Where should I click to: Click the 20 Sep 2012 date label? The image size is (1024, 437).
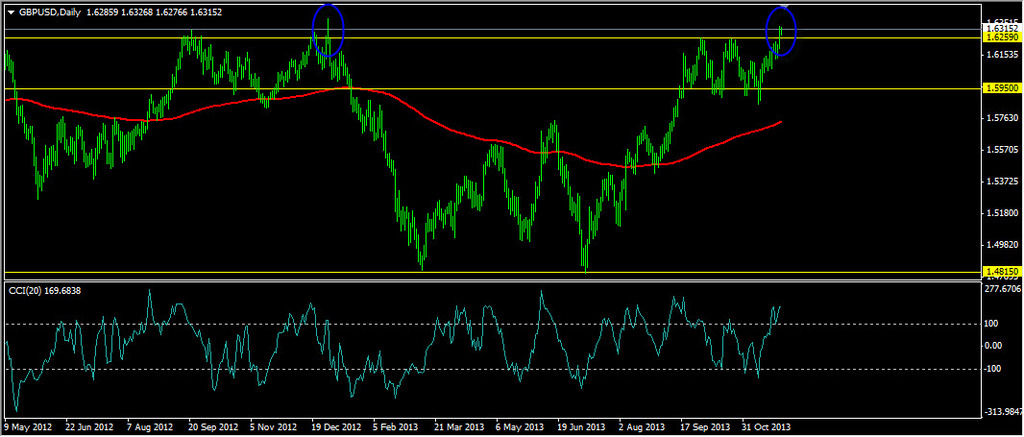(x=214, y=427)
